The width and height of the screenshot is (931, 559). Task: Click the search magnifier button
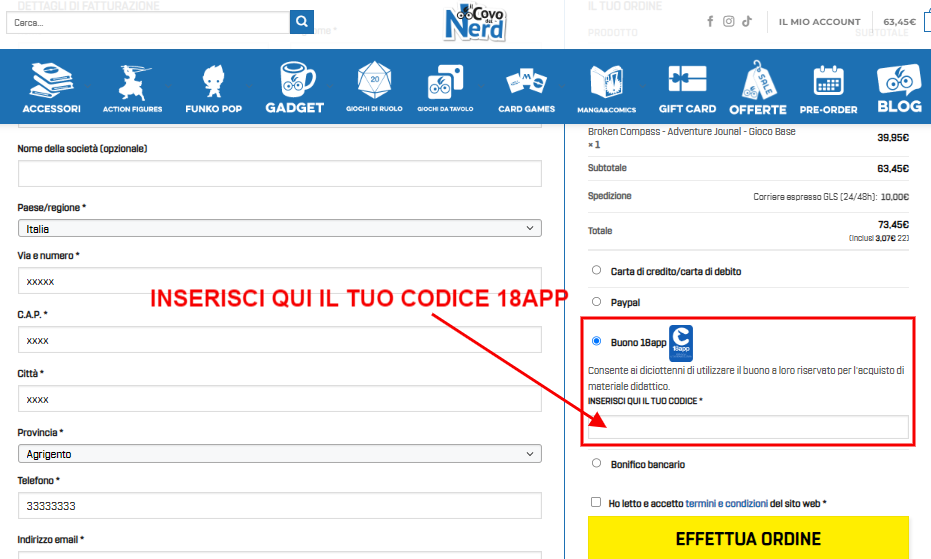(x=302, y=22)
